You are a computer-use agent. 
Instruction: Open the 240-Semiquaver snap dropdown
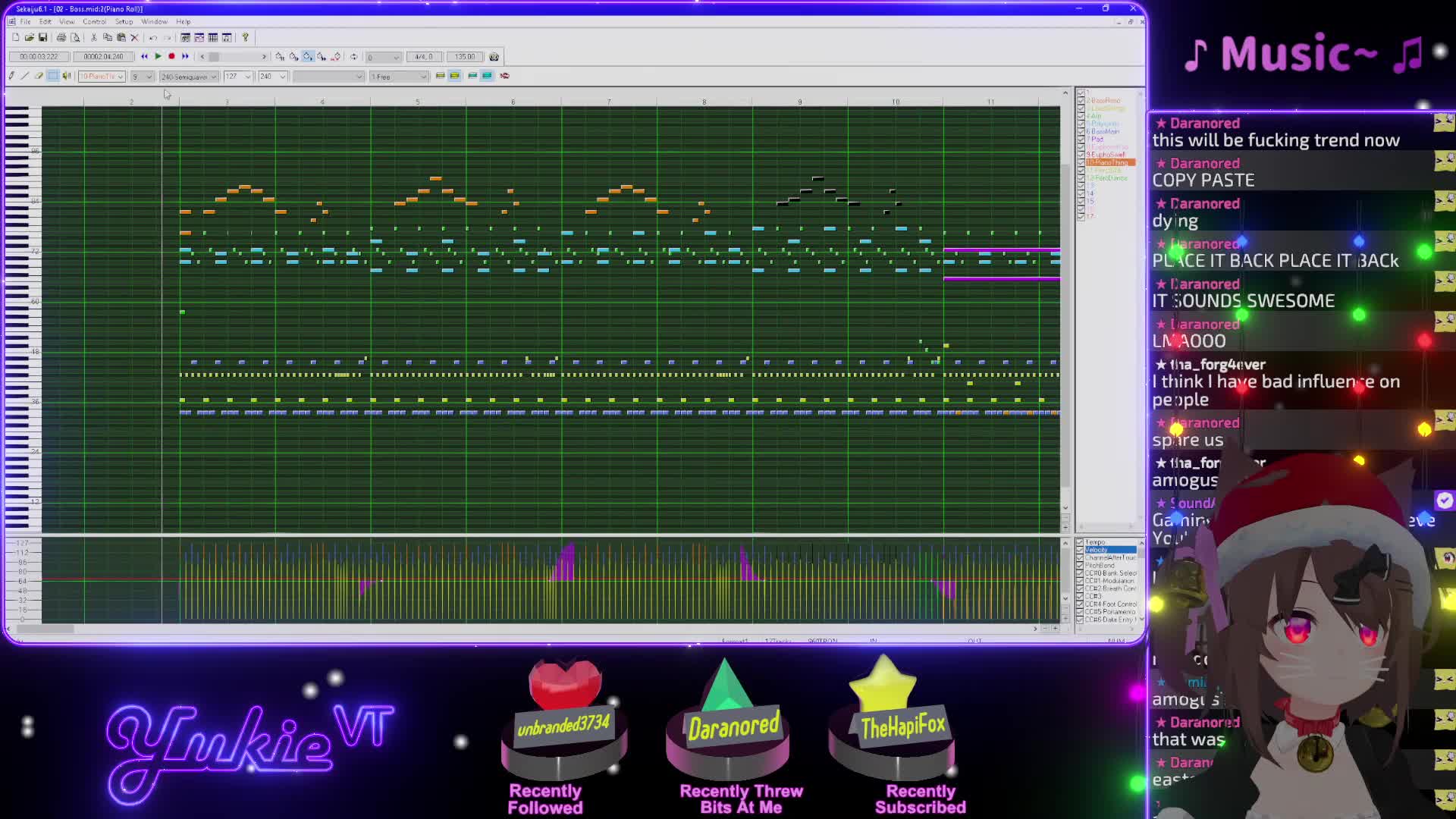click(x=189, y=77)
